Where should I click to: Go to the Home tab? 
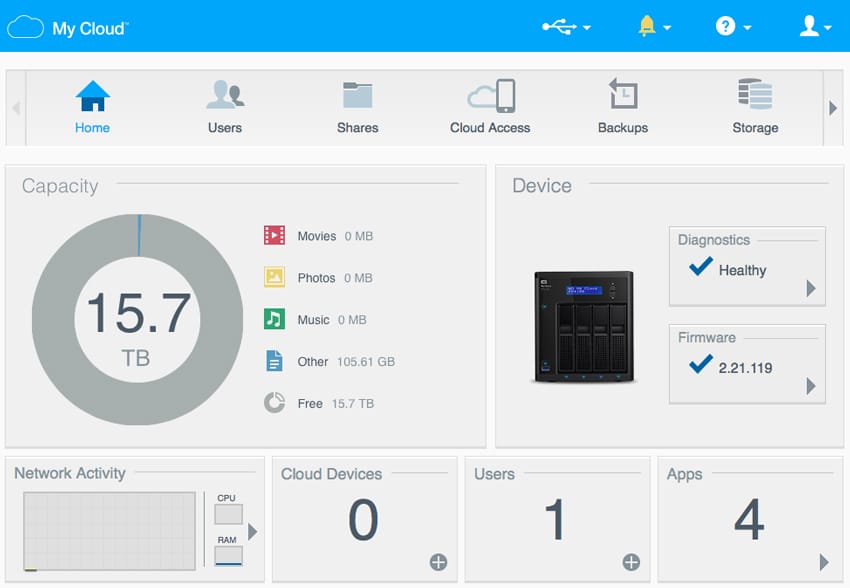[92, 107]
